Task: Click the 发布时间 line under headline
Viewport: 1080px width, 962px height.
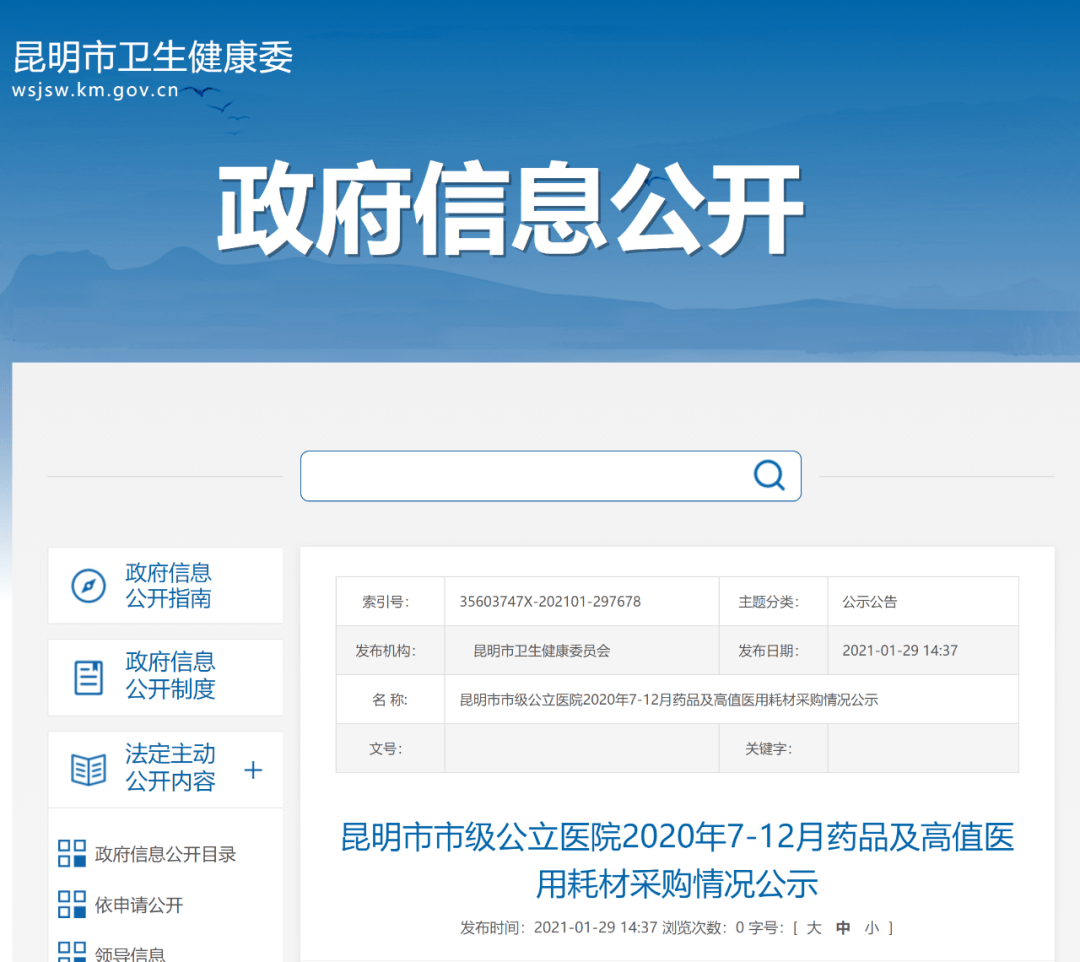Action: click(x=559, y=928)
